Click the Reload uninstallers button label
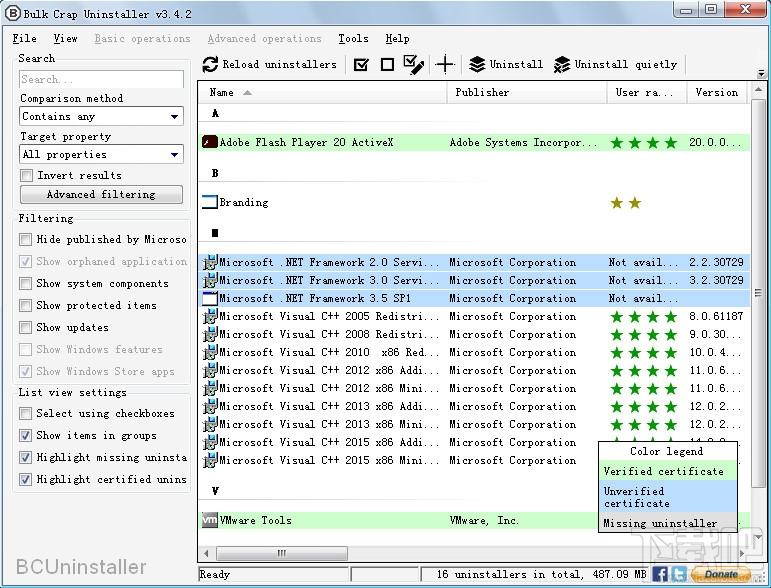 (279, 64)
